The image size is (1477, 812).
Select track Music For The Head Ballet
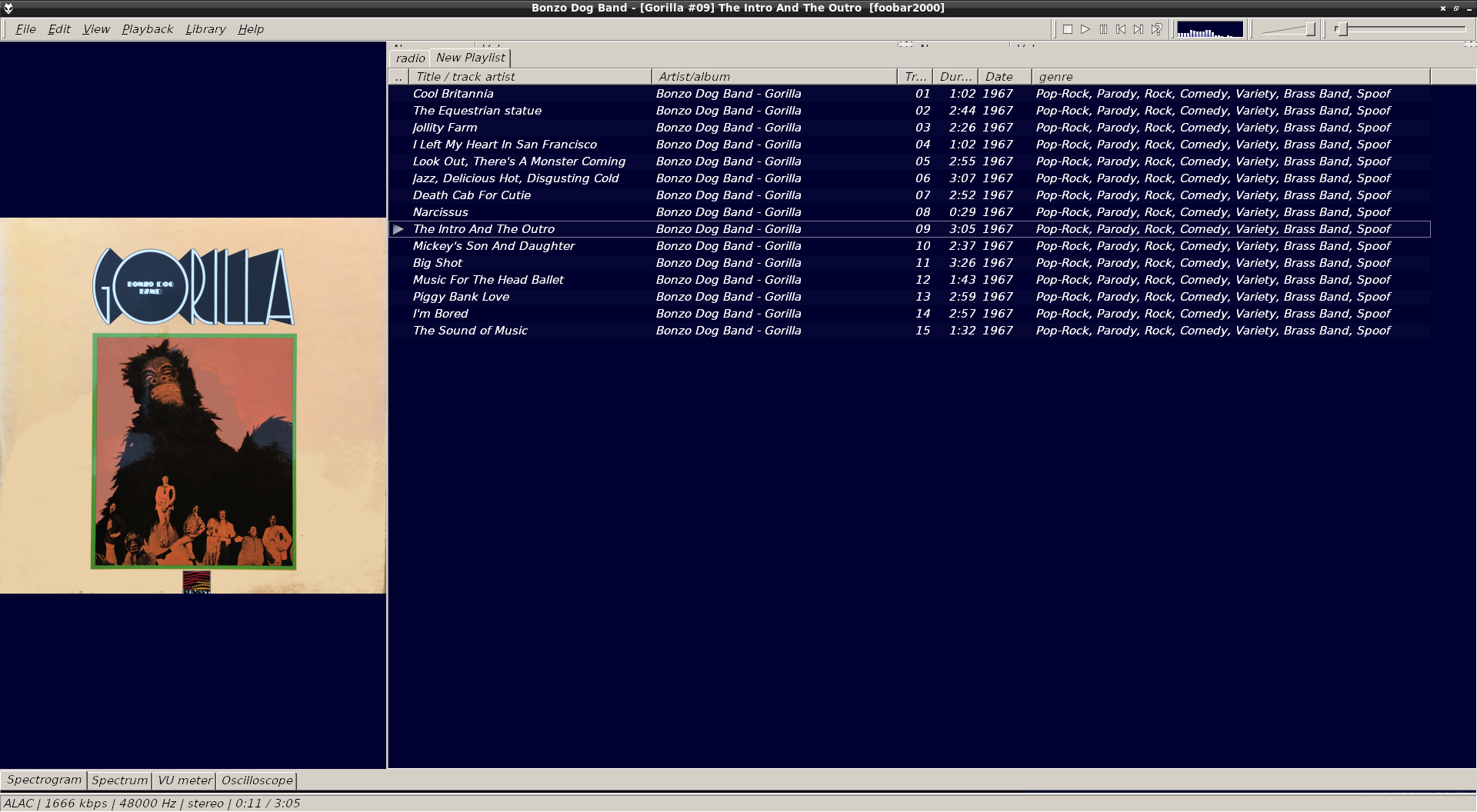pyautogui.click(x=909, y=280)
